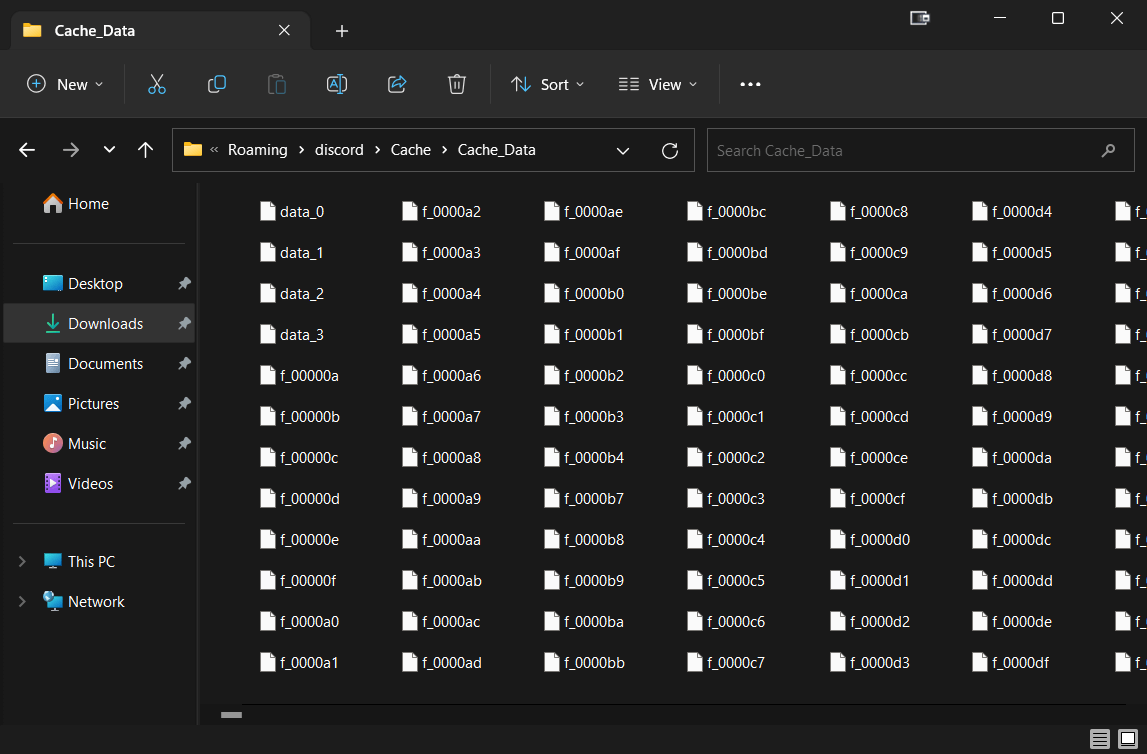
Task: Click the f_0000df file icon
Action: tap(979, 663)
